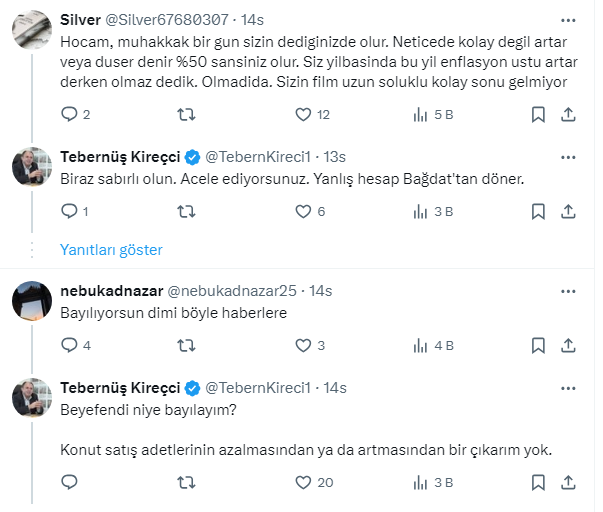The height and width of the screenshot is (512, 603).
Task: Like the 'Beyefendi niye bayılayım' tweet
Action: tap(304, 482)
